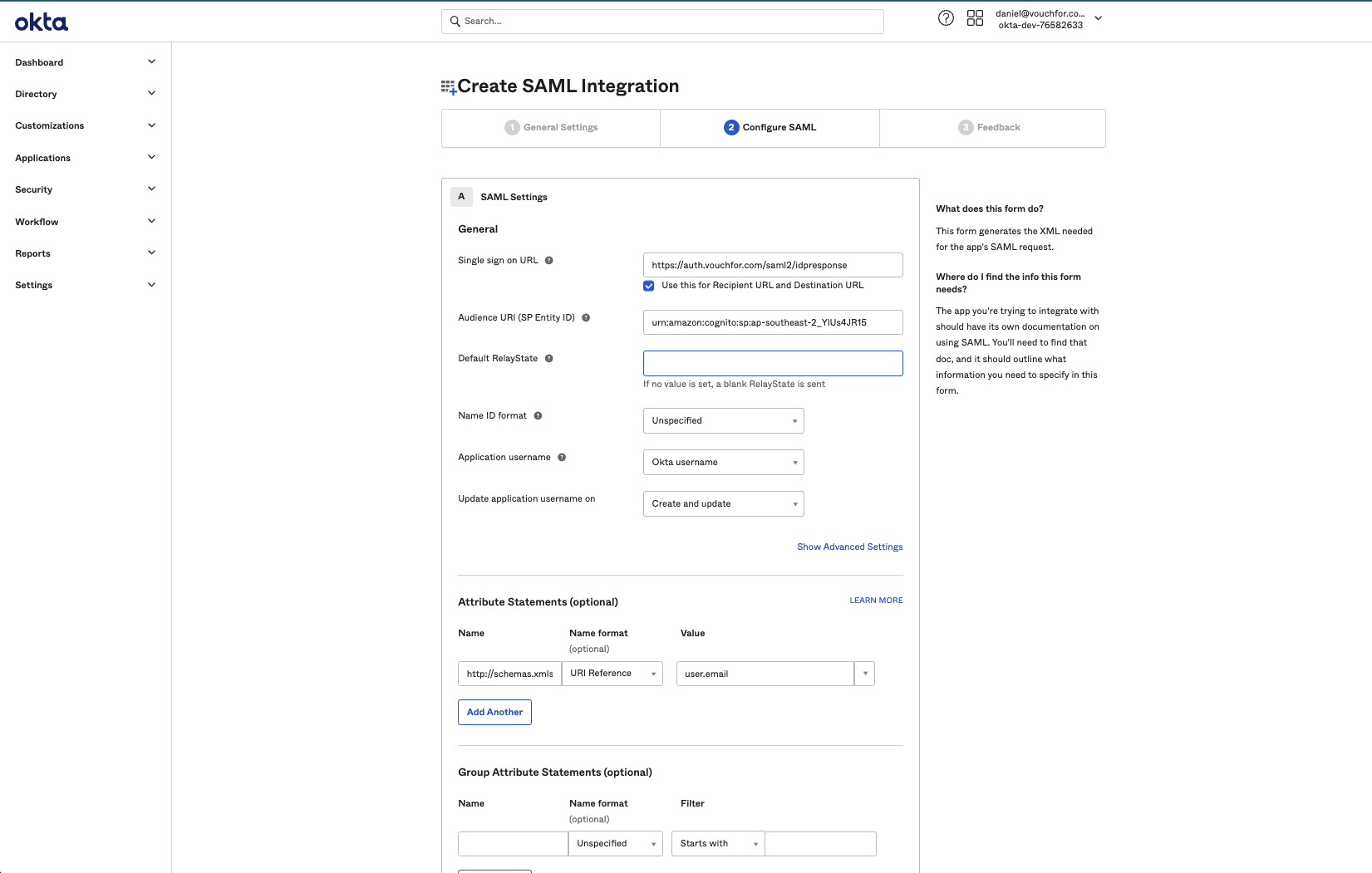
Task: Open the URI Reference name format dropdown
Action: [x=612, y=674]
